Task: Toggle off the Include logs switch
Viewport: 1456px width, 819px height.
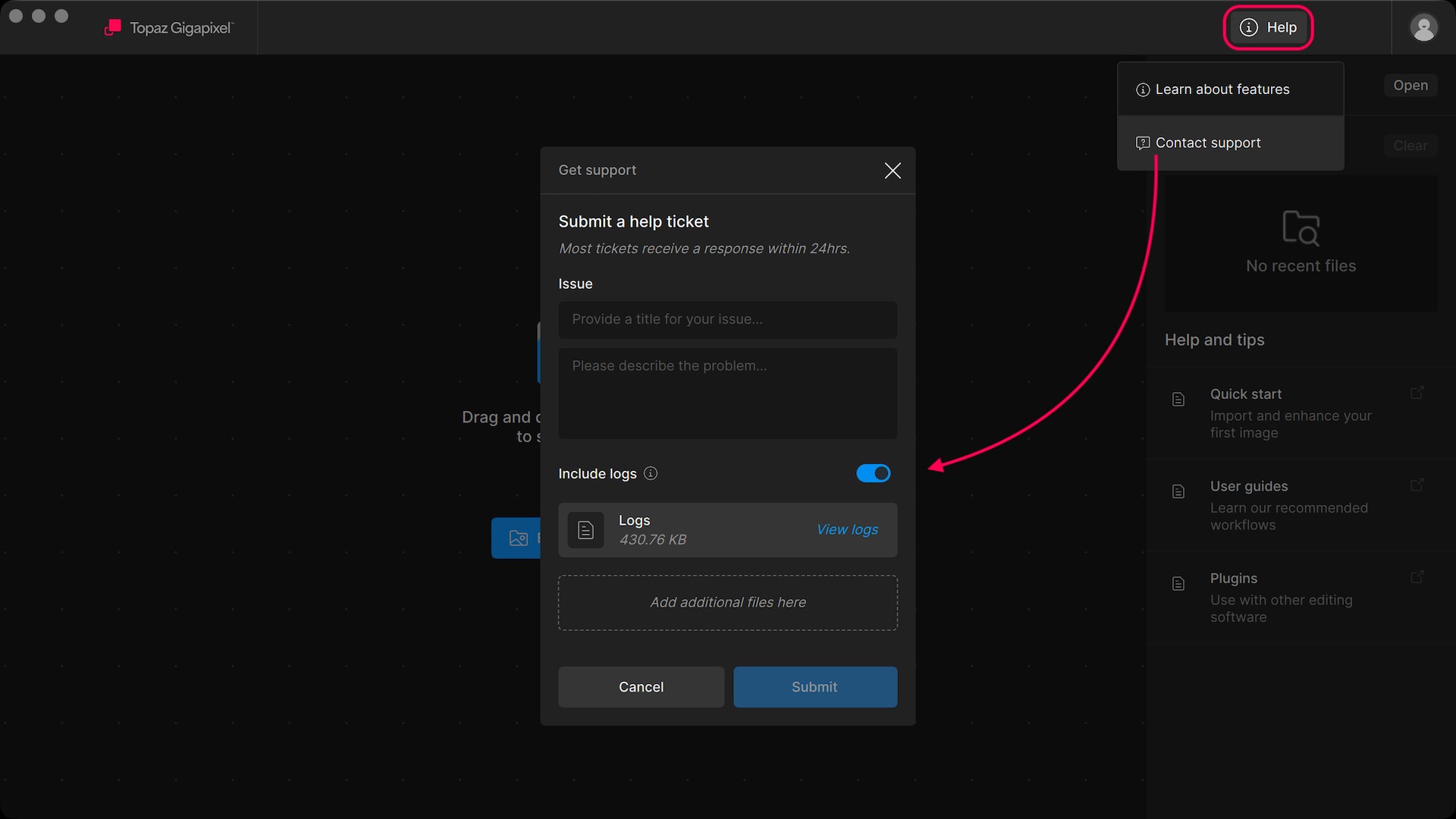Action: pos(873,473)
